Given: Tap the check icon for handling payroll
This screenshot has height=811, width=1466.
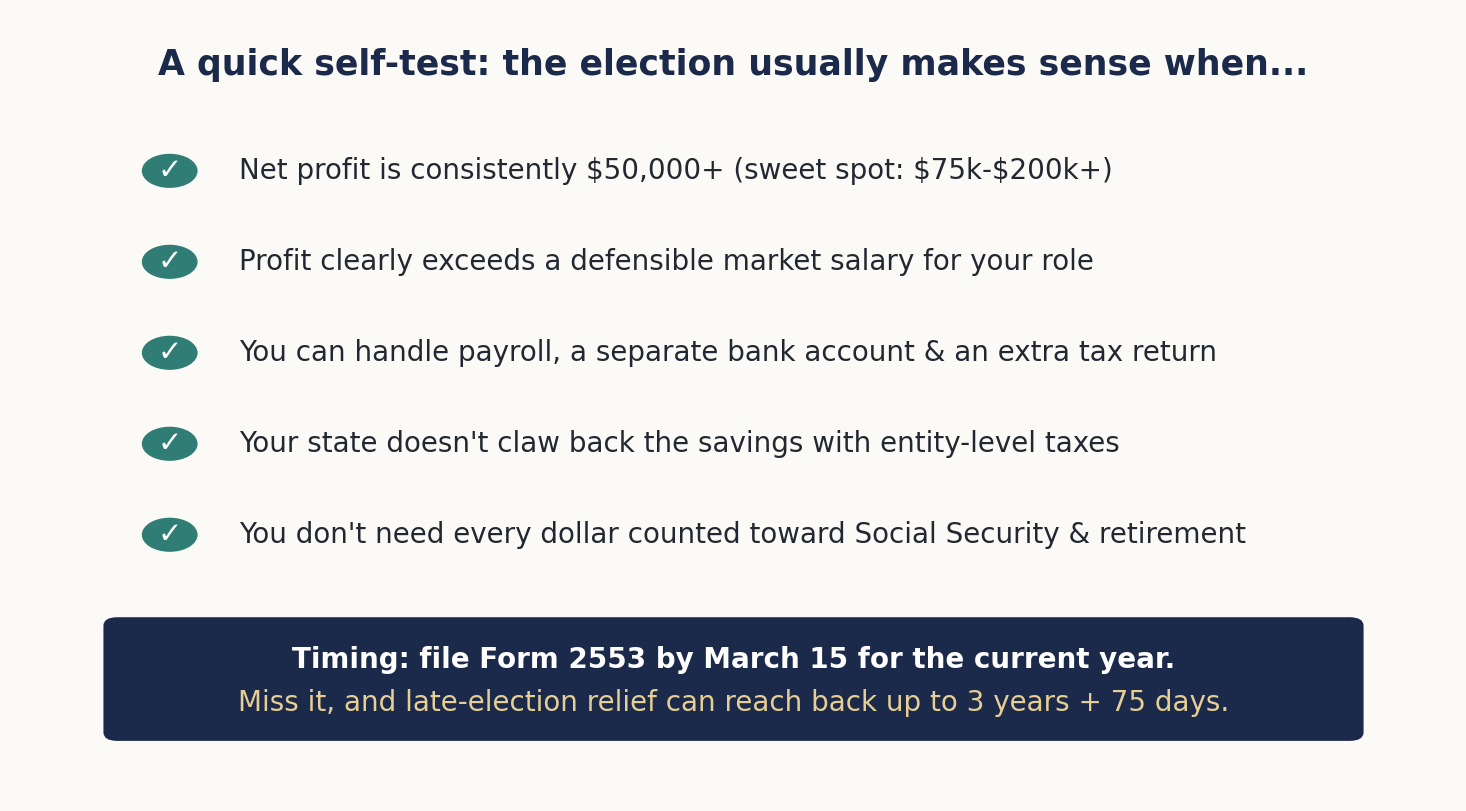Looking at the screenshot, I should coord(169,353).
